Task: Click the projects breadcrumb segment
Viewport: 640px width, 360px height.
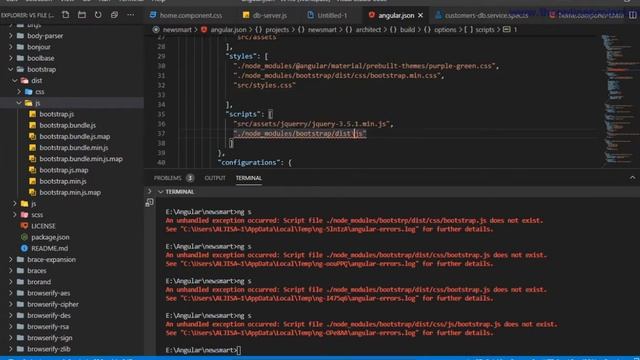Action: click(277, 30)
